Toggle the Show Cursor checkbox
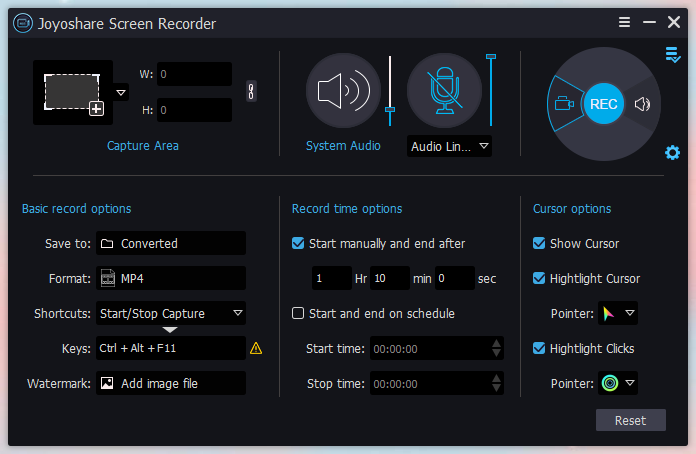The width and height of the screenshot is (696, 454). 539,243
